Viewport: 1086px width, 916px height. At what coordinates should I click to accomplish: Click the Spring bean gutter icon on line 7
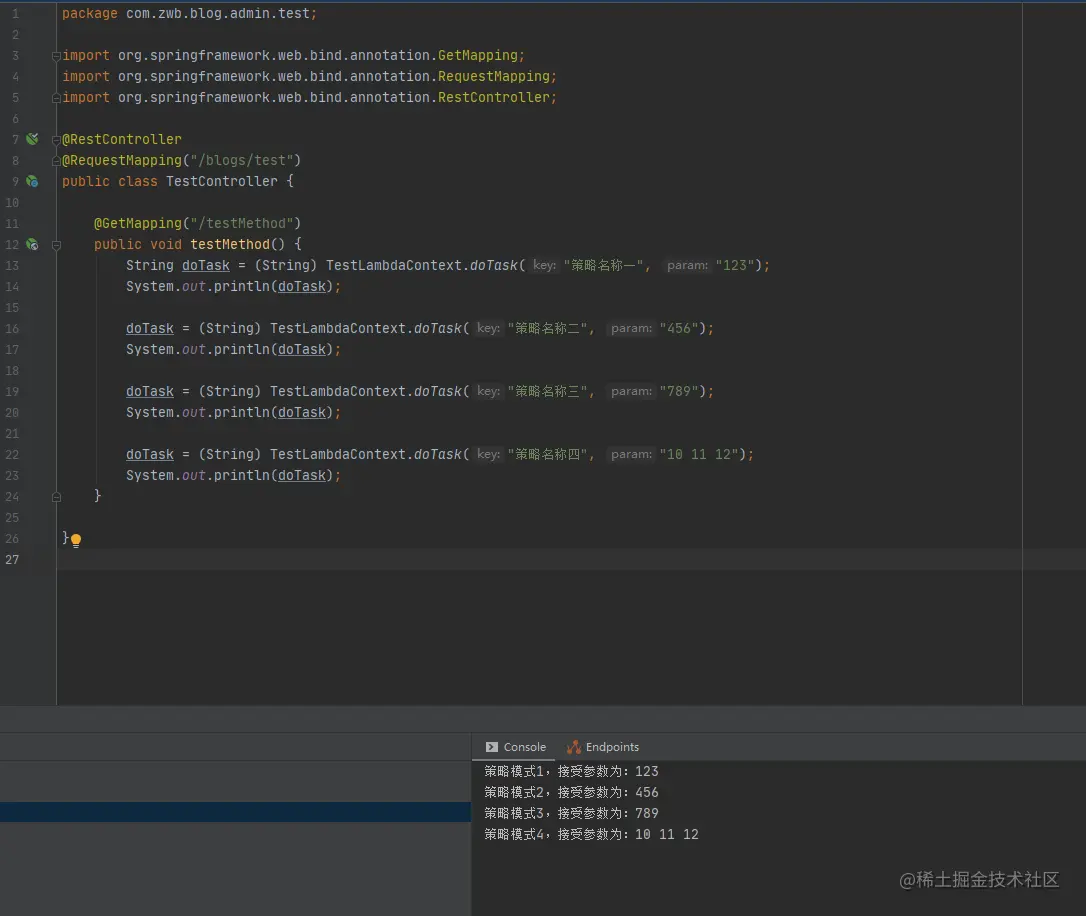(x=32, y=139)
